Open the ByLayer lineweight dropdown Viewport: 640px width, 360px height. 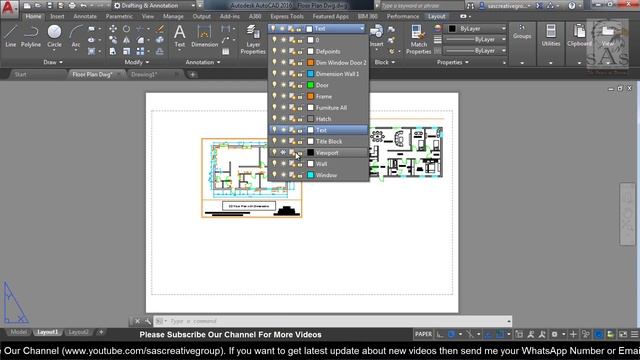pos(476,40)
